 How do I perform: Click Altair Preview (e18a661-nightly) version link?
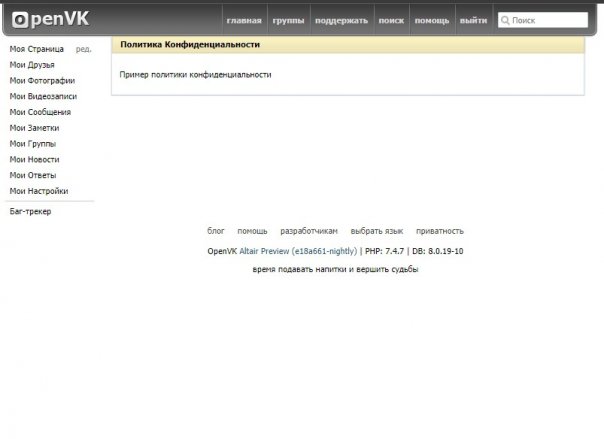pyautogui.click(x=299, y=251)
